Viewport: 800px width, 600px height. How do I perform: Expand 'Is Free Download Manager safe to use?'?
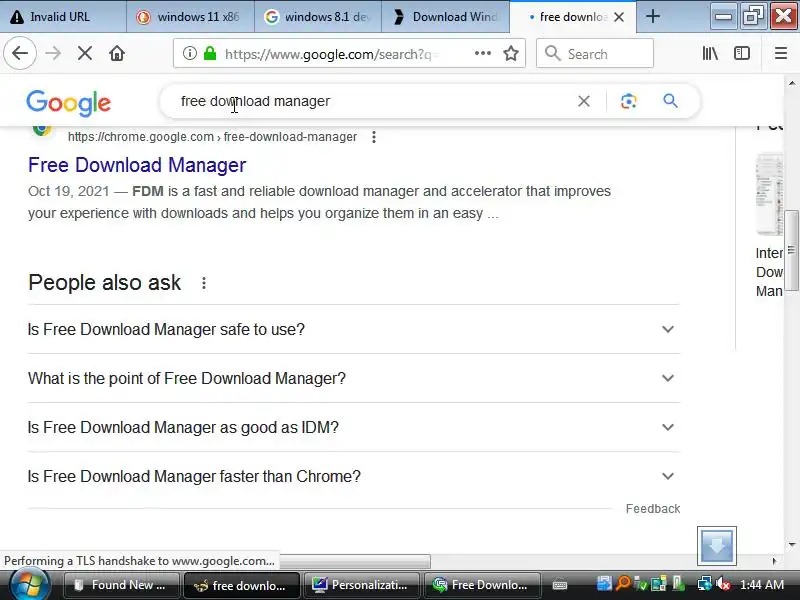pyautogui.click(x=354, y=330)
